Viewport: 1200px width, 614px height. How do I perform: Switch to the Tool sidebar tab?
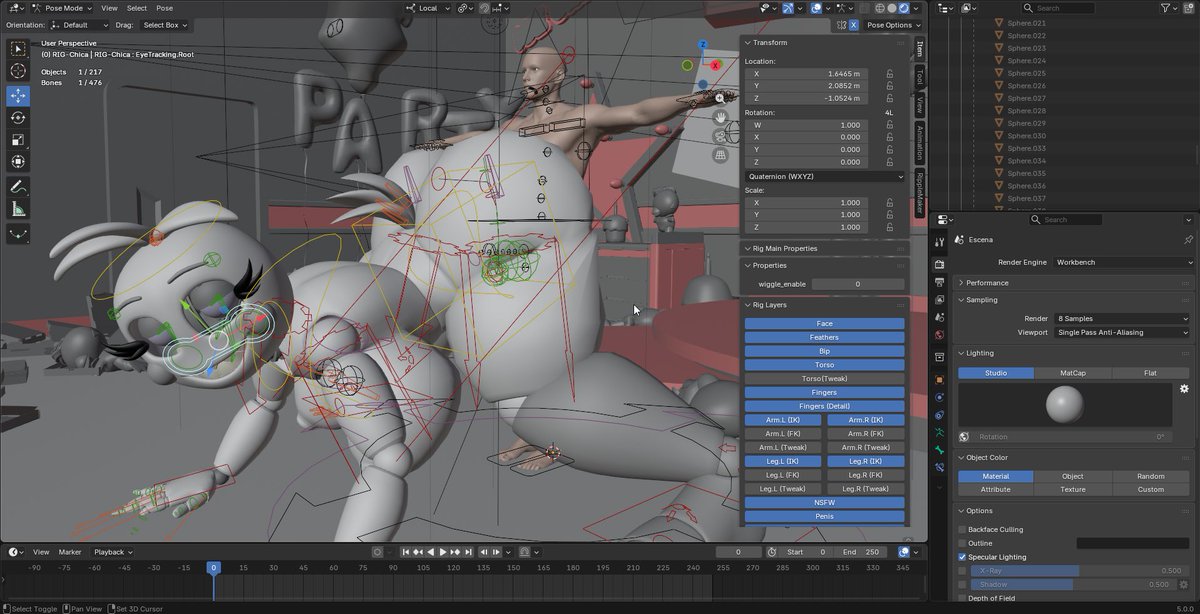click(920, 77)
